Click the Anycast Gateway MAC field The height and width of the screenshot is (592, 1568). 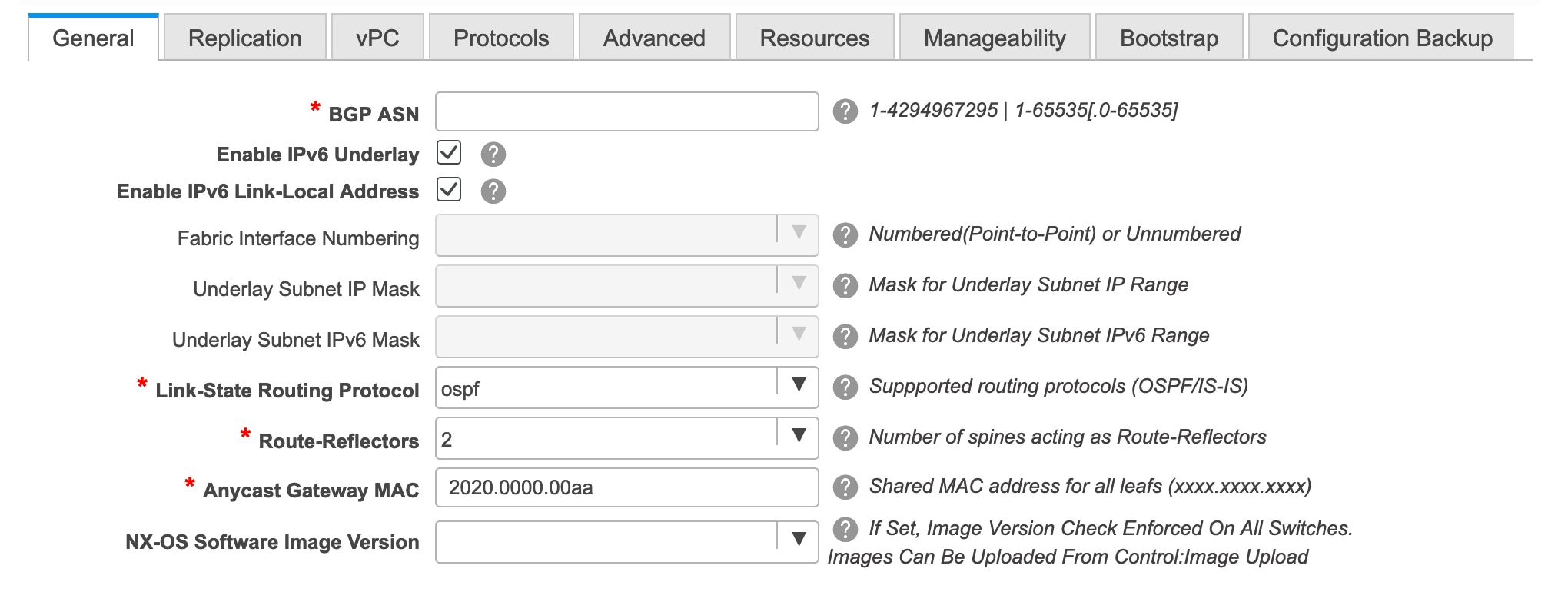(626, 487)
